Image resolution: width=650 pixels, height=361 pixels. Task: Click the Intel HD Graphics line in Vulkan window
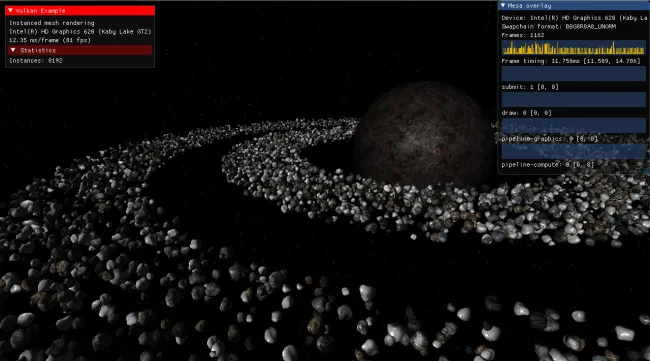pos(80,31)
